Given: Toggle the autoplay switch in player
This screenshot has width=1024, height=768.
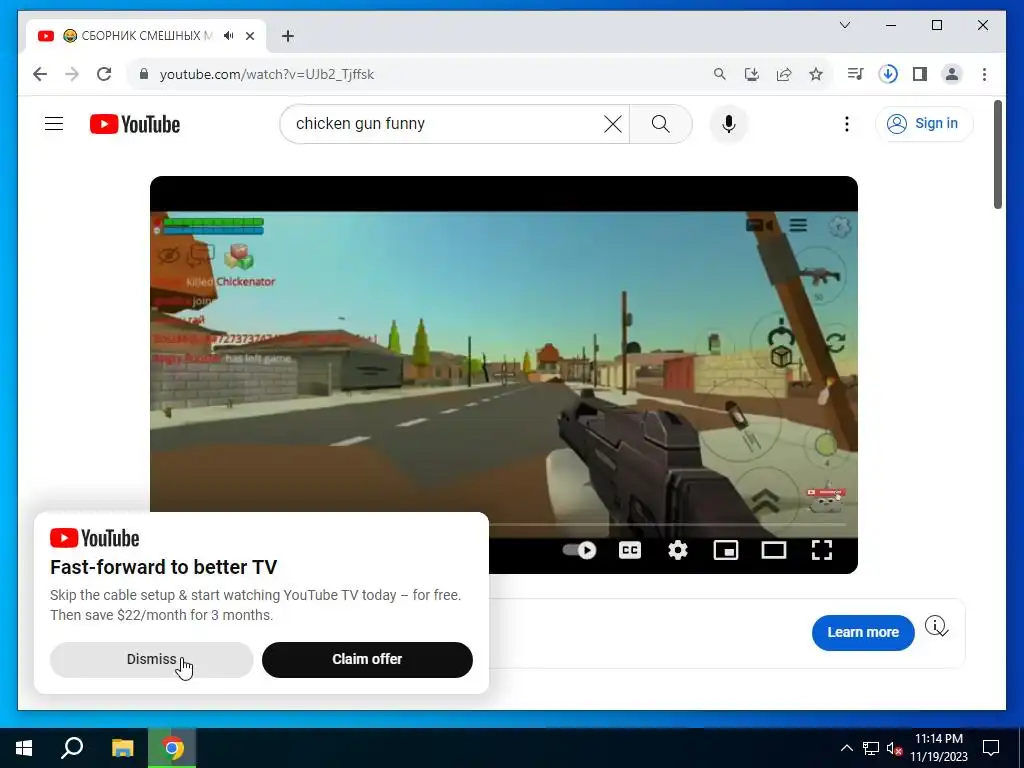Looking at the screenshot, I should pyautogui.click(x=579, y=550).
